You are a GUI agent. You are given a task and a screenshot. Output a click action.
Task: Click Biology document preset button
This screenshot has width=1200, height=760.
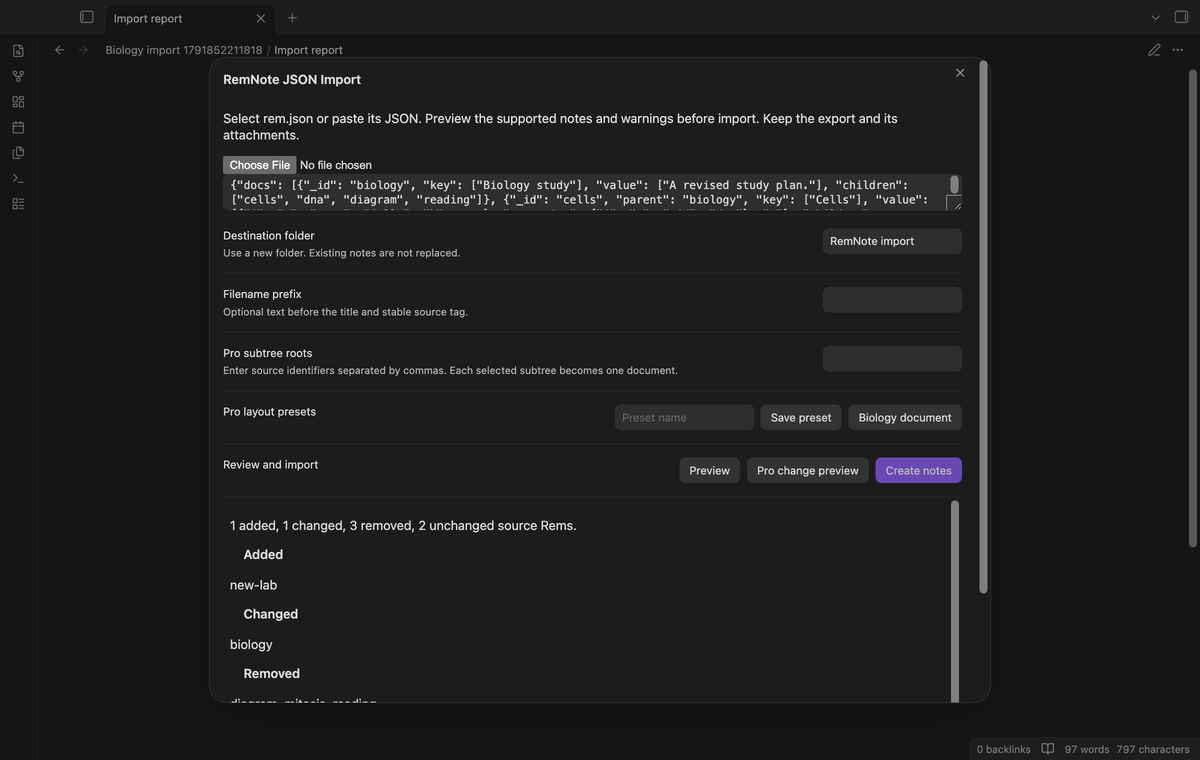(x=905, y=417)
